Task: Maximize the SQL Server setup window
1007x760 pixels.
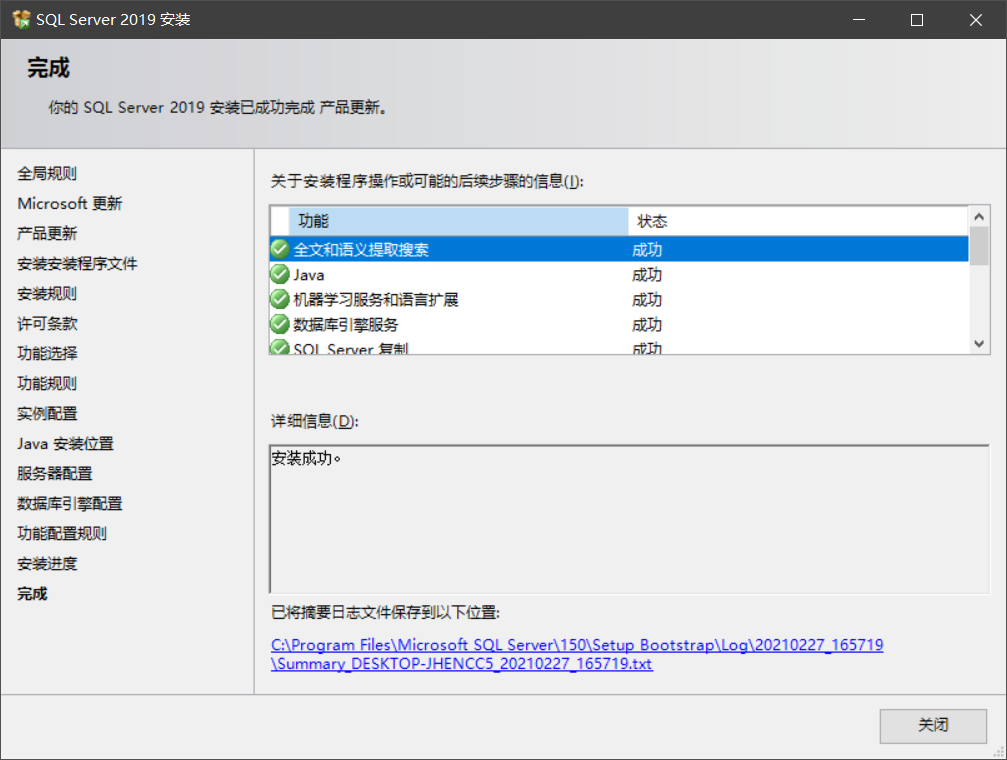Action: 917,20
